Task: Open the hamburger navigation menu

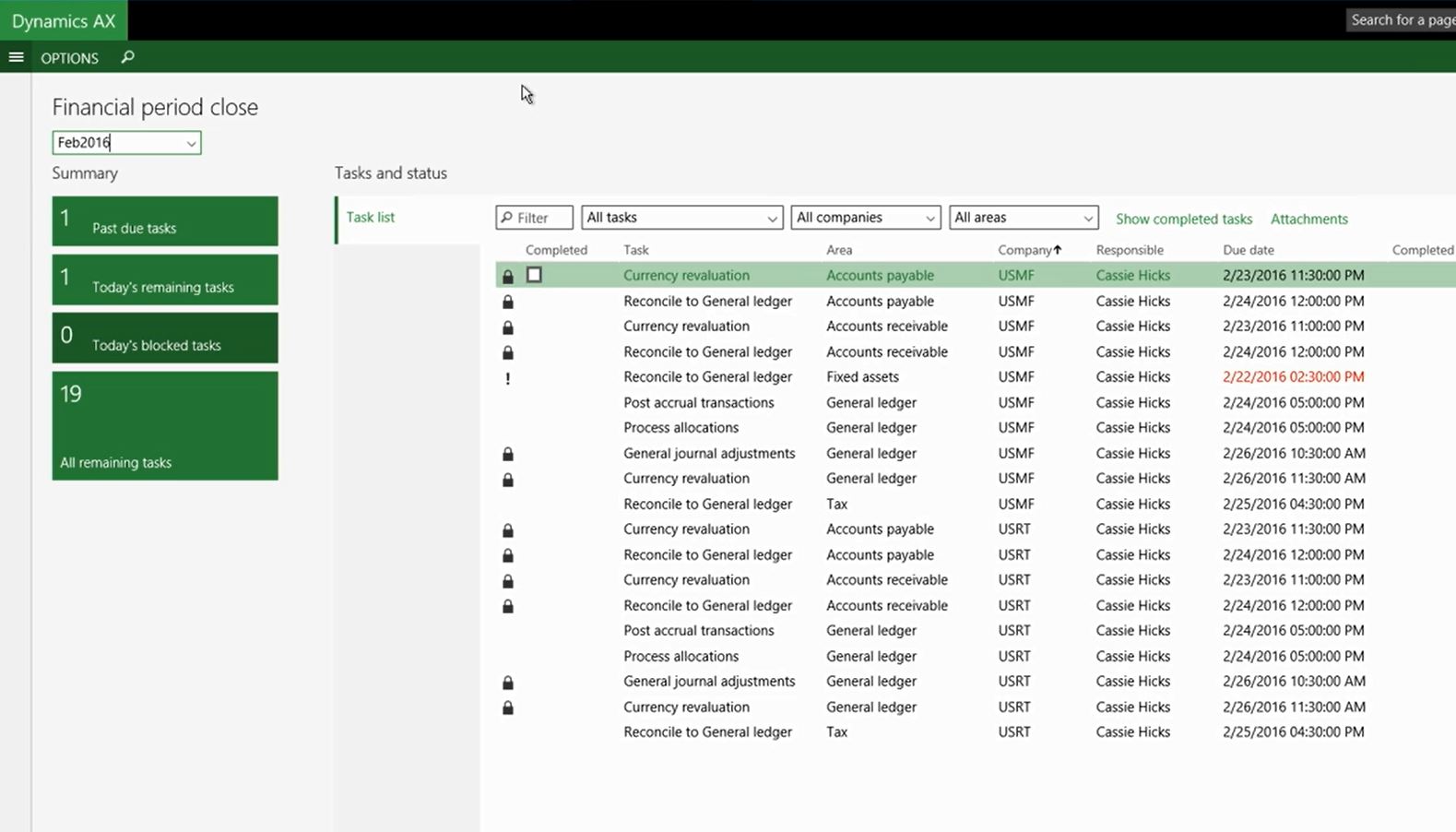Action: point(16,57)
